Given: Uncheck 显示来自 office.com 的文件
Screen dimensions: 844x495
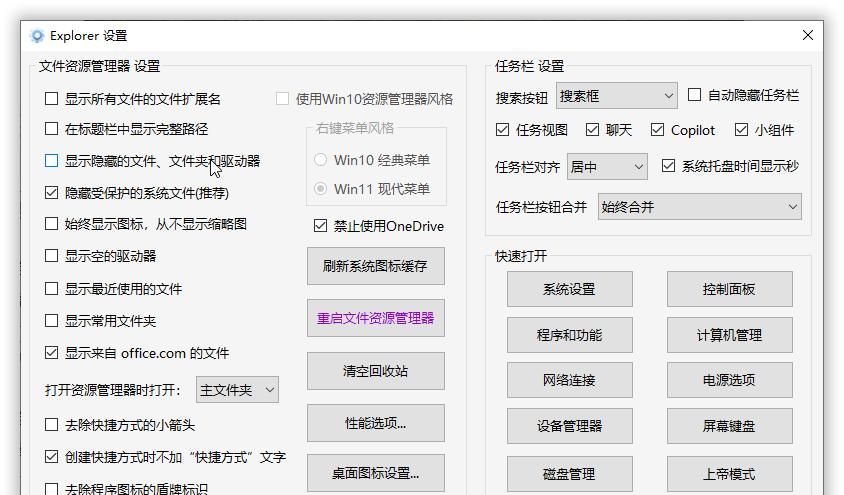Looking at the screenshot, I should coord(51,353).
